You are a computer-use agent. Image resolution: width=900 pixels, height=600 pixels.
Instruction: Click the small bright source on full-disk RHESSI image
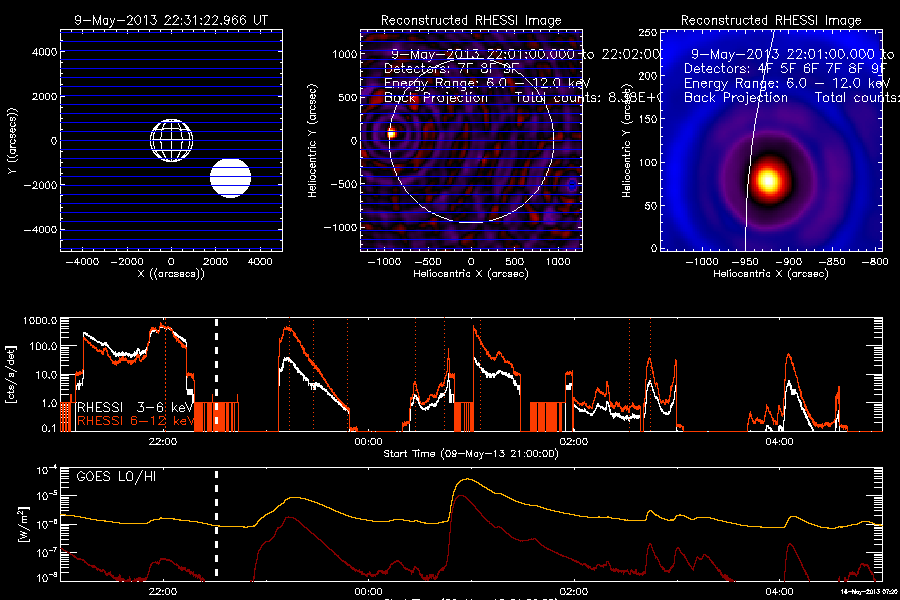point(391,134)
